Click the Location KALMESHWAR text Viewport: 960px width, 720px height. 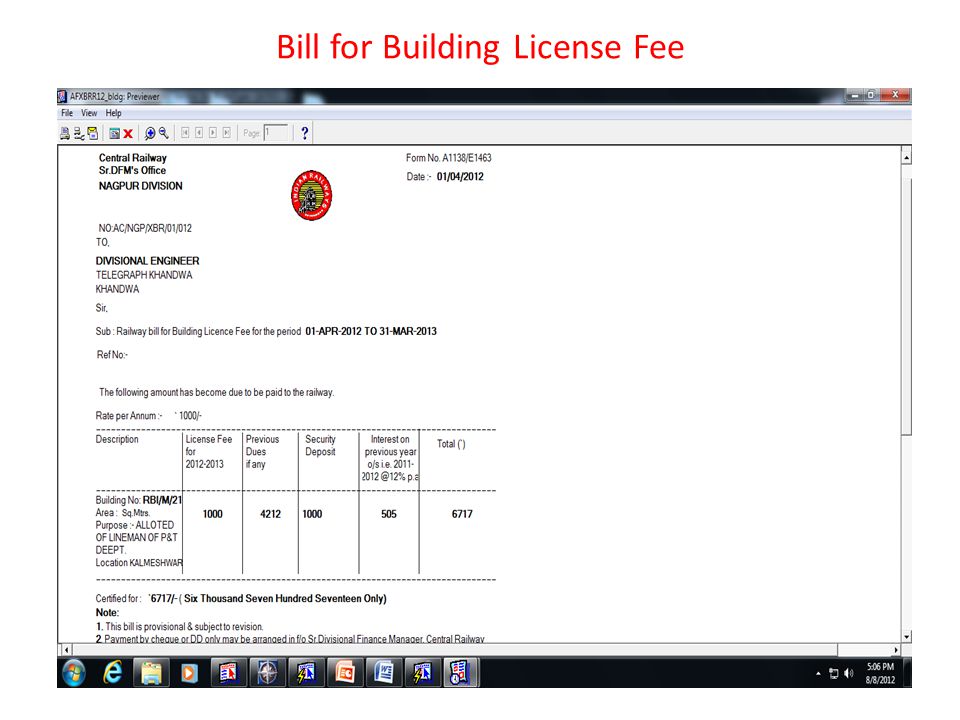[139, 563]
